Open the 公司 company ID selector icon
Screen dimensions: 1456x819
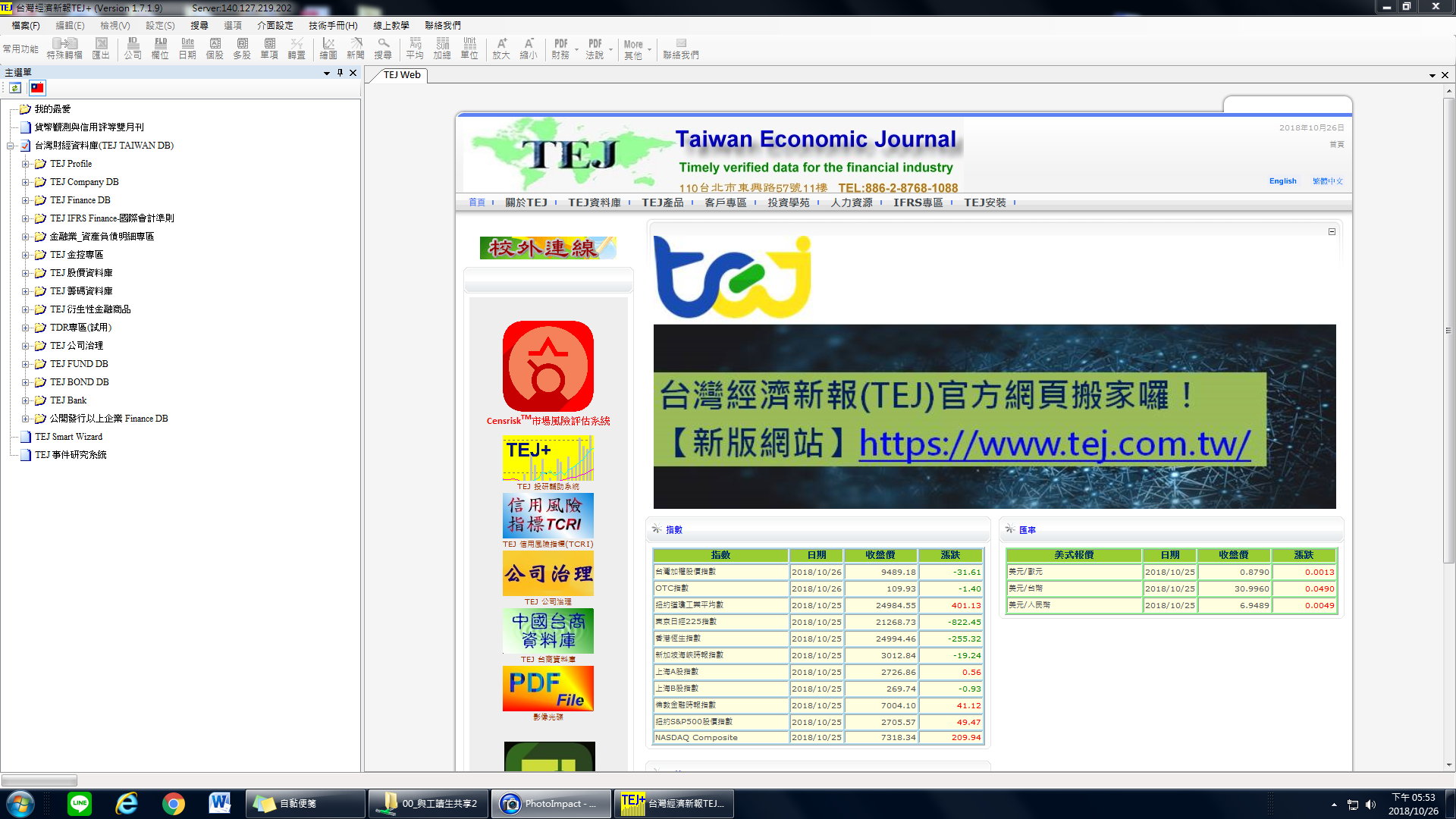pos(133,49)
